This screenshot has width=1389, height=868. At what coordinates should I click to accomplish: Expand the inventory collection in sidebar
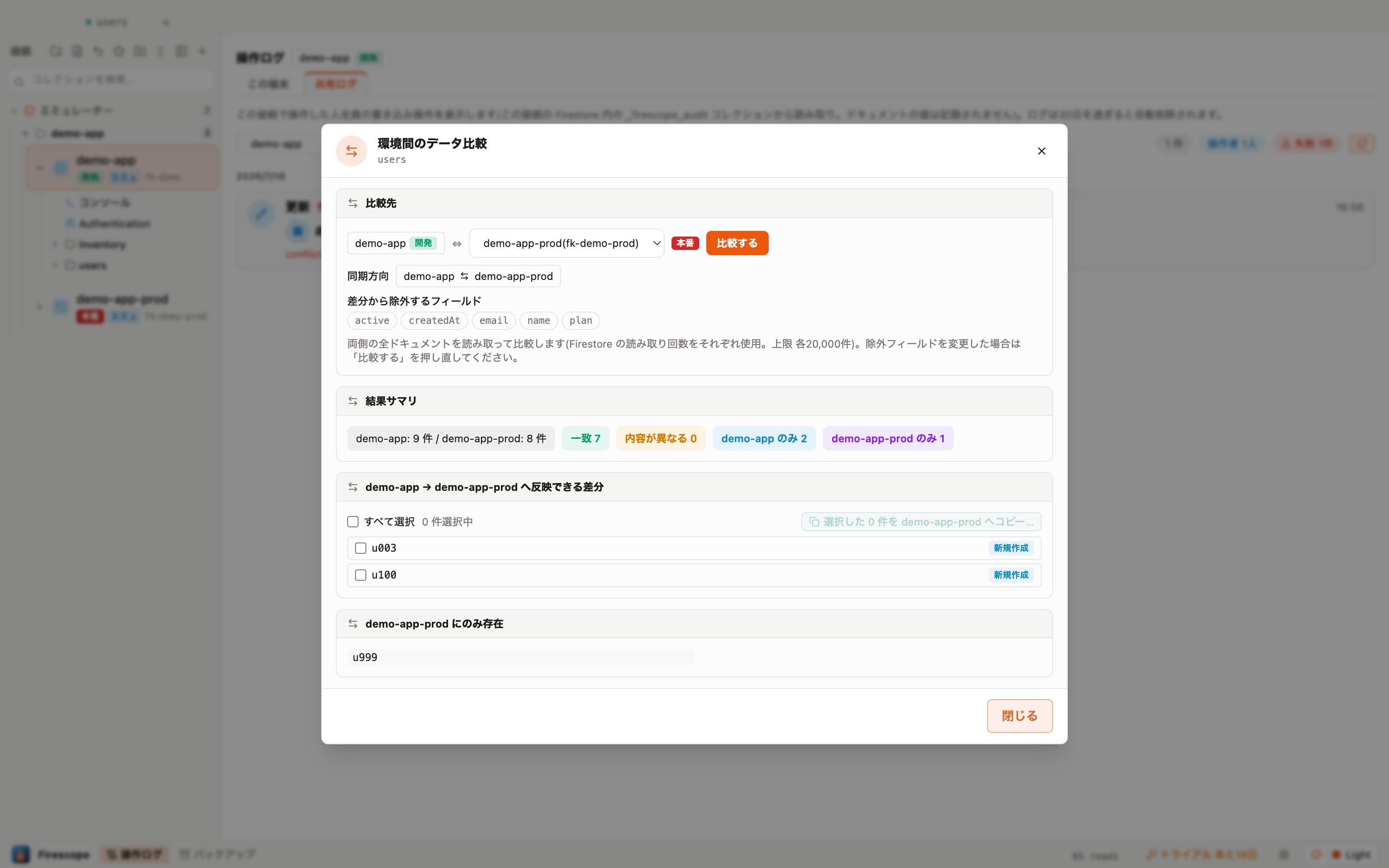pos(55,244)
